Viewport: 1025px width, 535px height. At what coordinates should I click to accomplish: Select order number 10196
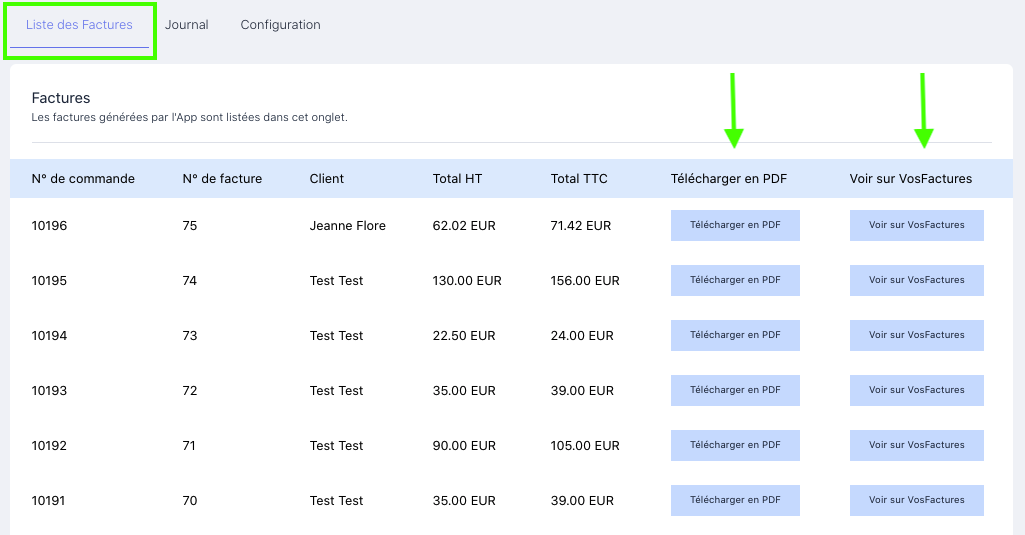pos(49,226)
